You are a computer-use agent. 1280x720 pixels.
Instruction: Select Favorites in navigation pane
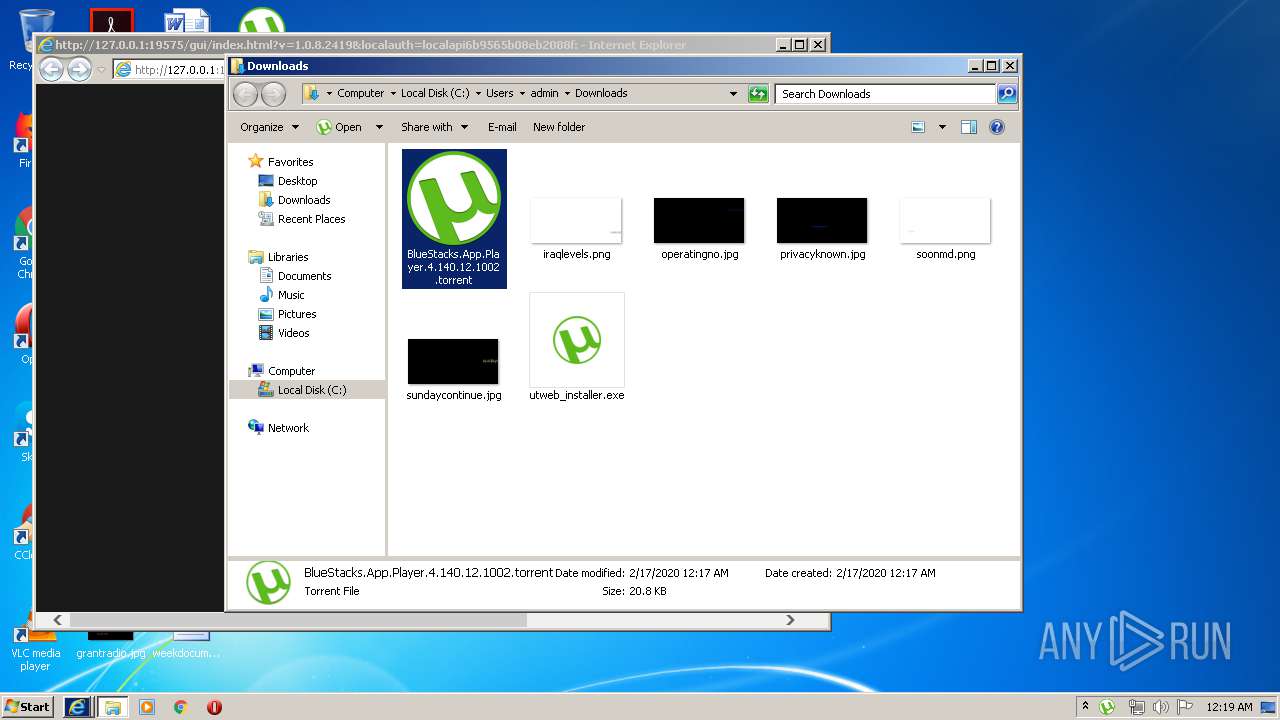pyautogui.click(x=290, y=162)
